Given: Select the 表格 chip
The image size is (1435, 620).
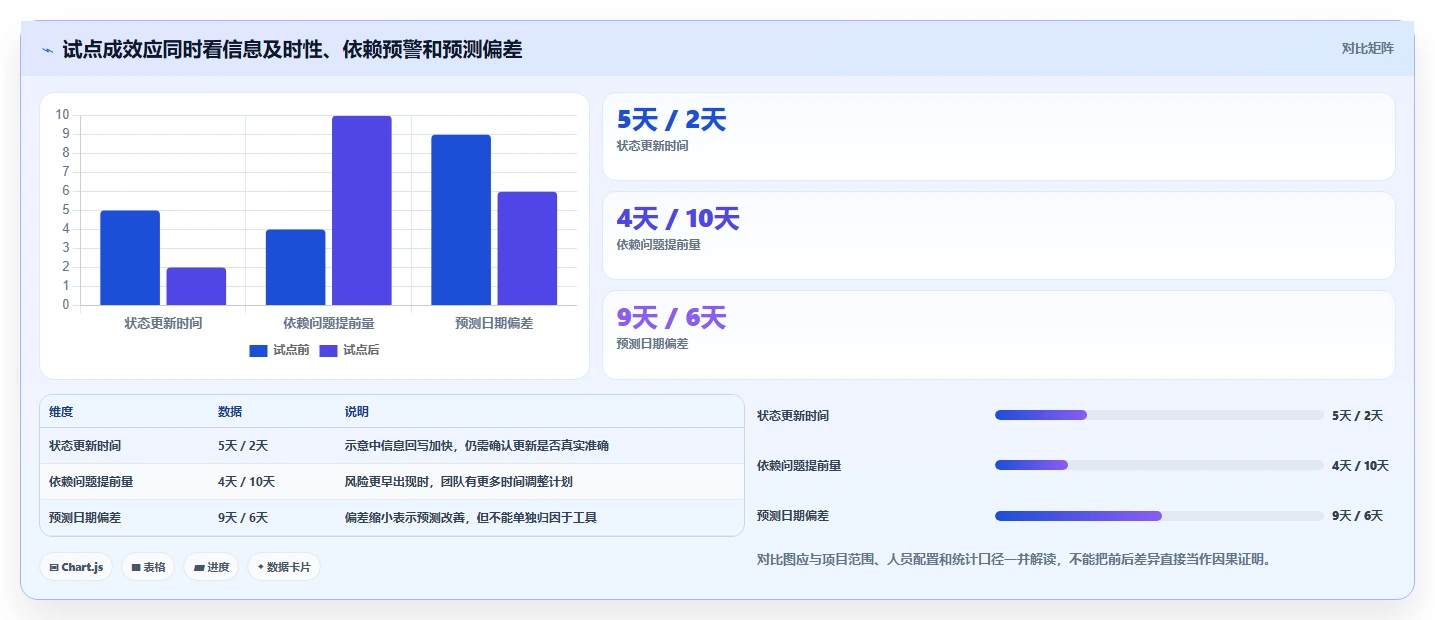Looking at the screenshot, I should click(x=148, y=567).
